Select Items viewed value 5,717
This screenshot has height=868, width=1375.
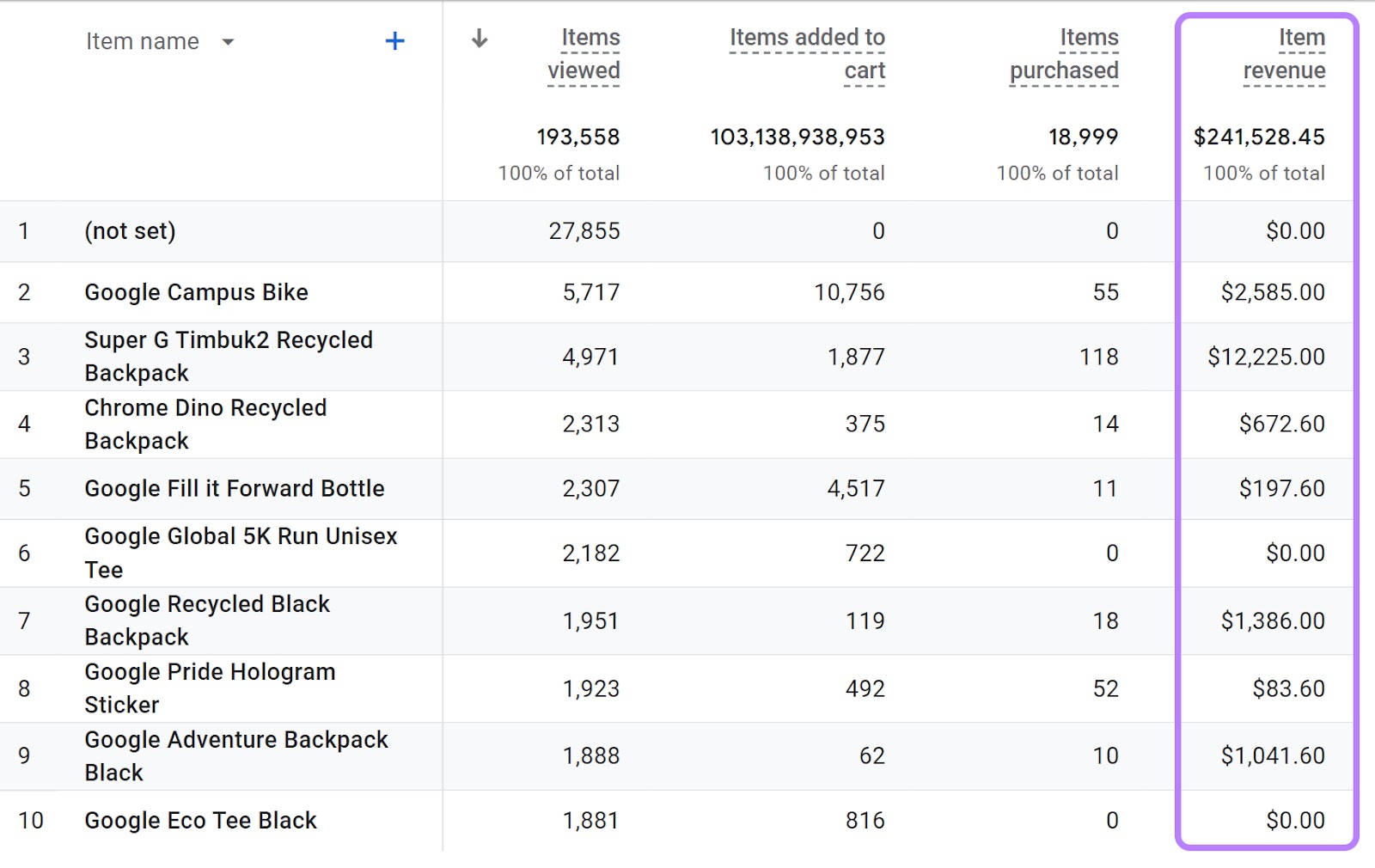click(x=591, y=292)
